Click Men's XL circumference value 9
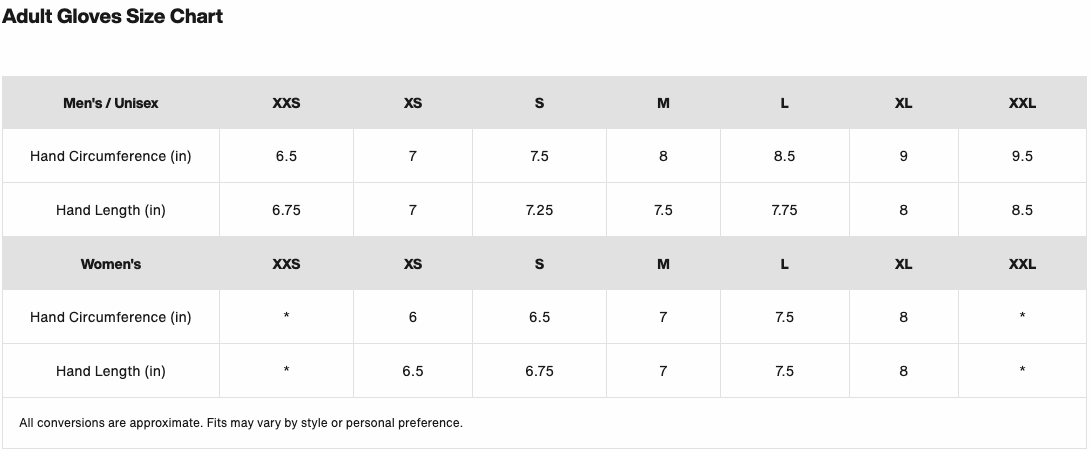Image resolution: width=1091 pixels, height=451 pixels. (x=903, y=156)
